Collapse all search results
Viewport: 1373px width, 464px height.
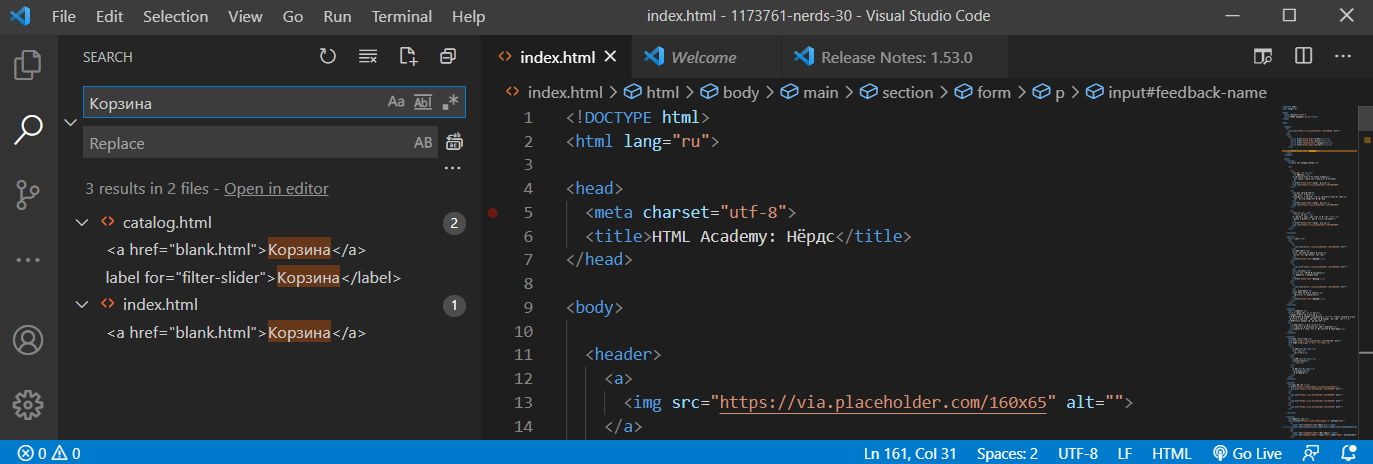pos(448,57)
